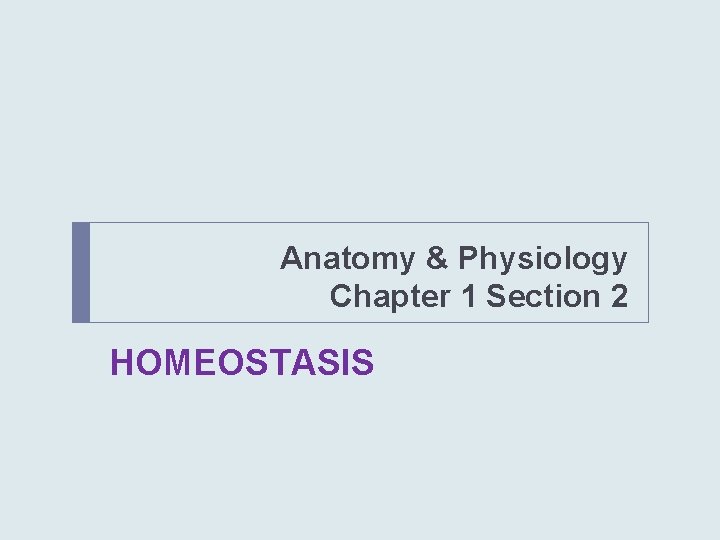The image size is (720, 540).
Task: Click the blank slide area below HOMEOSTASIS
Action: pyautogui.click(x=360, y=460)
